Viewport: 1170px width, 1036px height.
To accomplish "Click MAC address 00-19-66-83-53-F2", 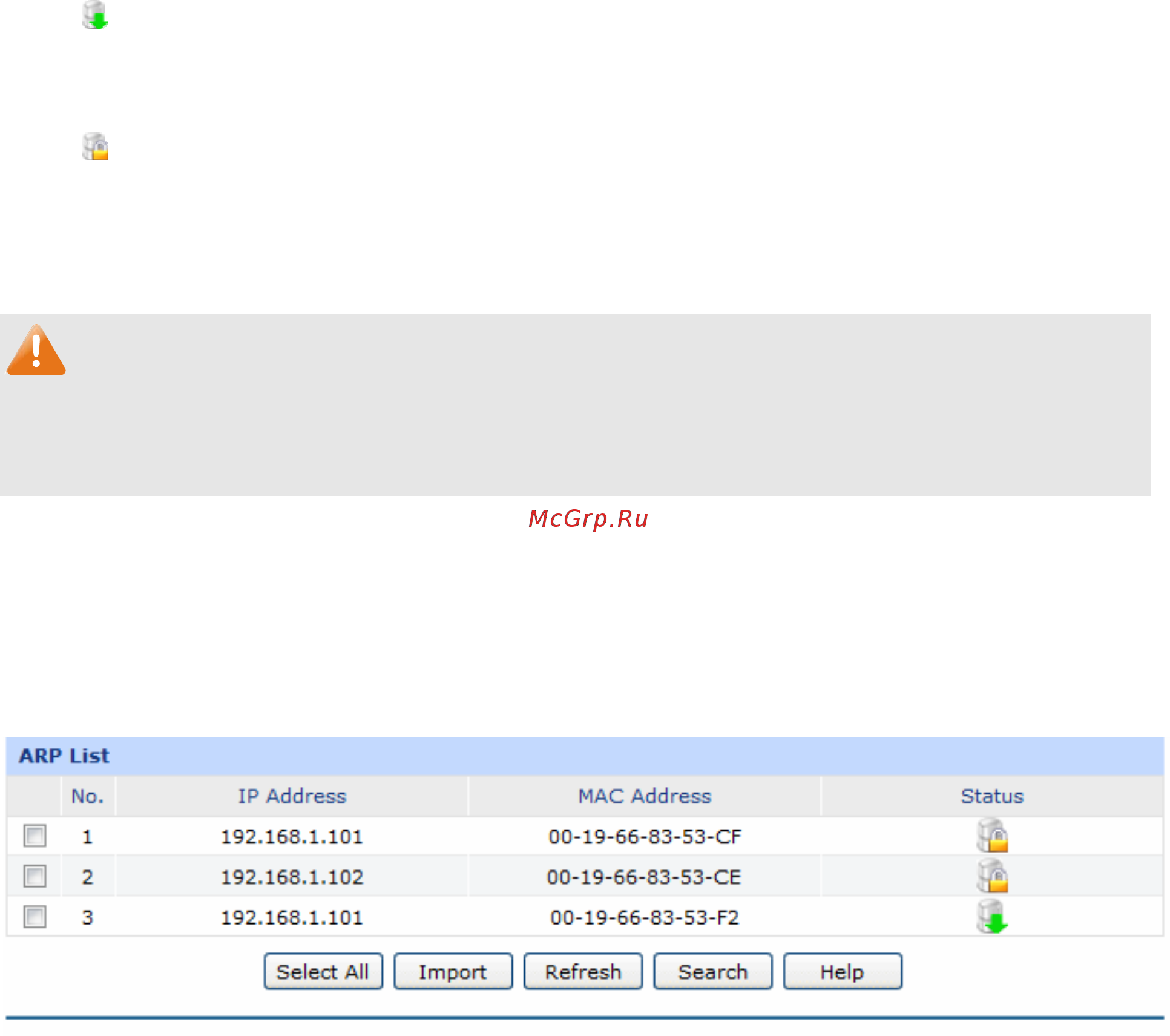I will (x=645, y=918).
